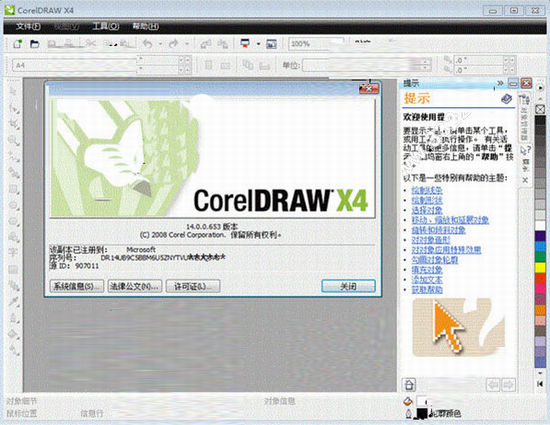550x425 pixels.
Task: Open the application launcher icon
Action: pos(245,44)
